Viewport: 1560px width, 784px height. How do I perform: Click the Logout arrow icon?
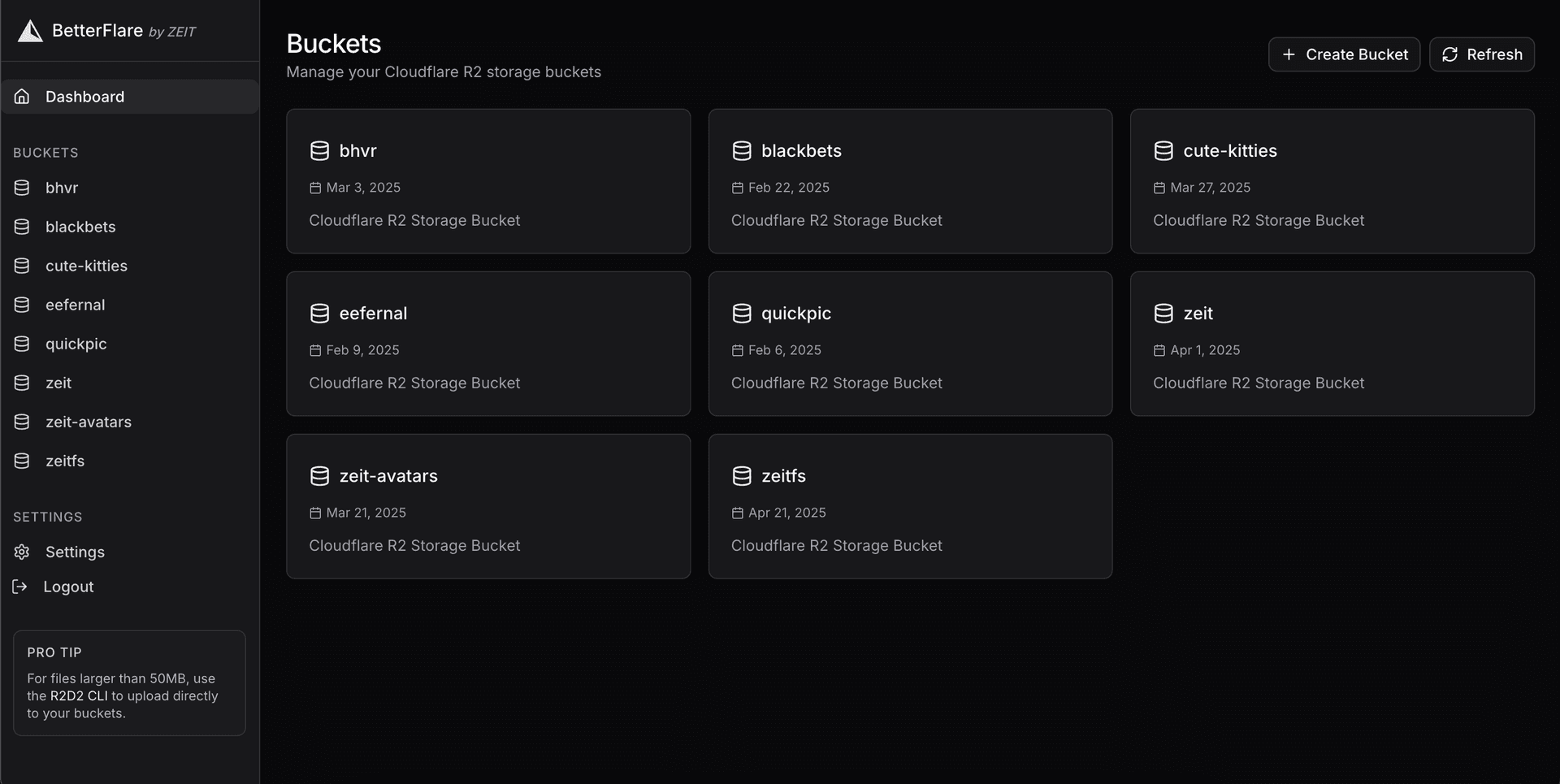point(20,587)
